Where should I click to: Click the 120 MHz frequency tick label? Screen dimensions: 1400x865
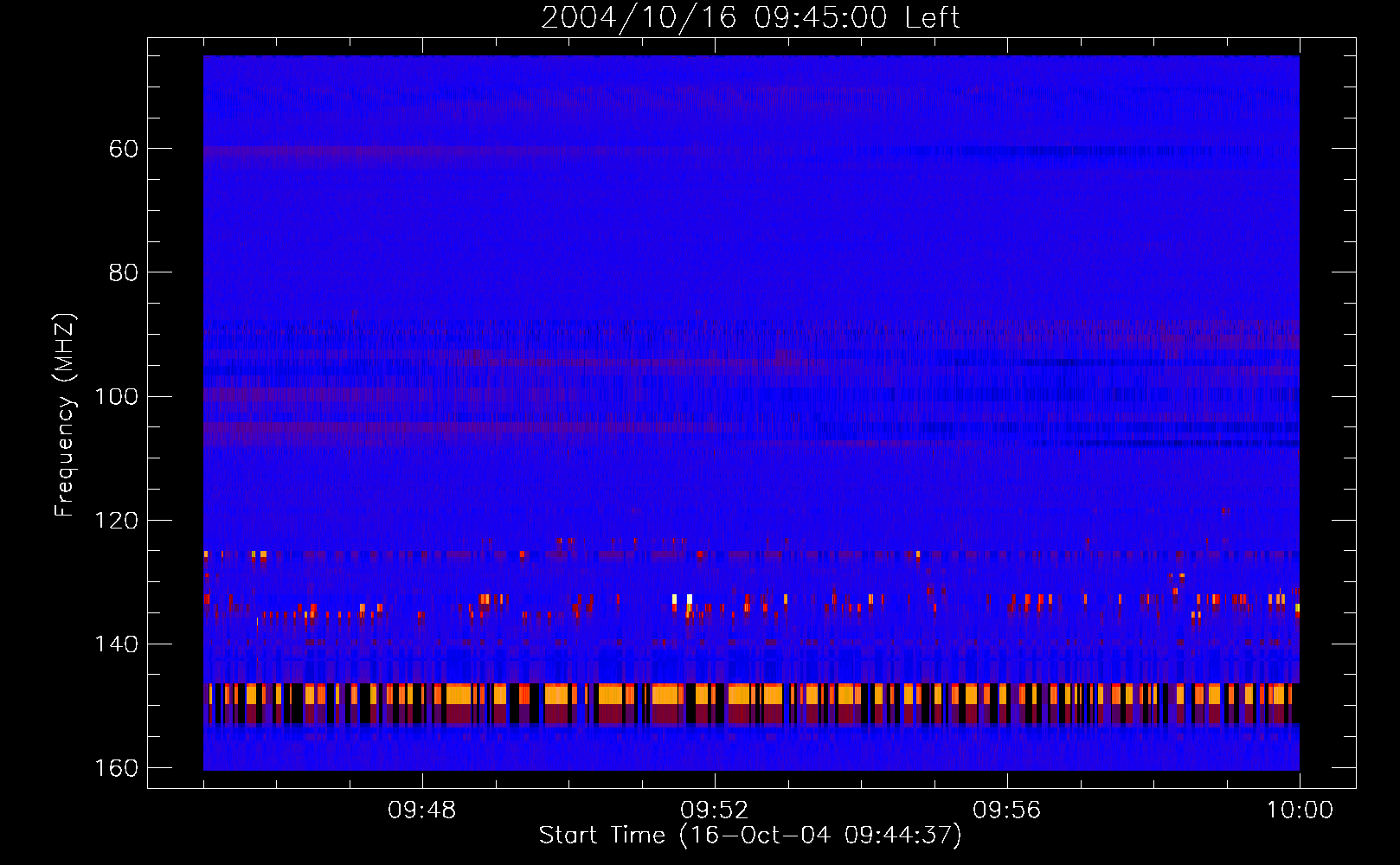click(x=116, y=521)
